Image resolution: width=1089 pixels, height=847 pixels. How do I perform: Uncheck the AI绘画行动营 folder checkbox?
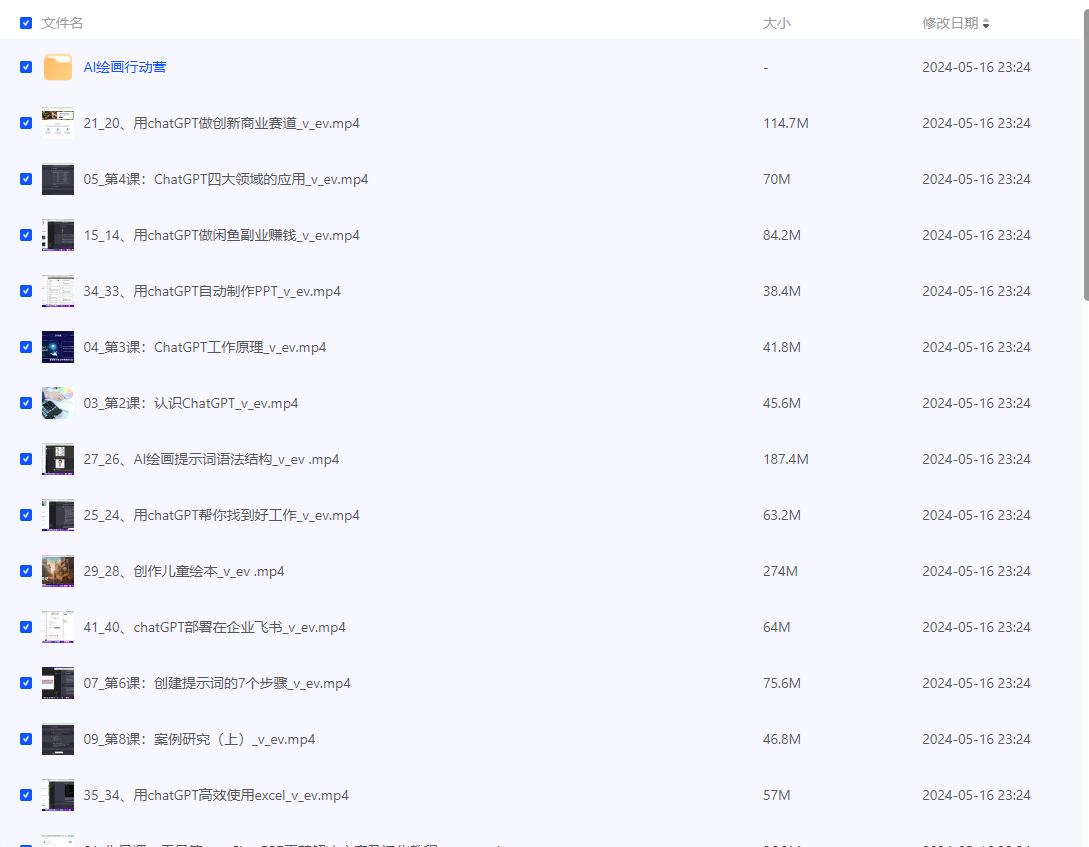click(26, 68)
